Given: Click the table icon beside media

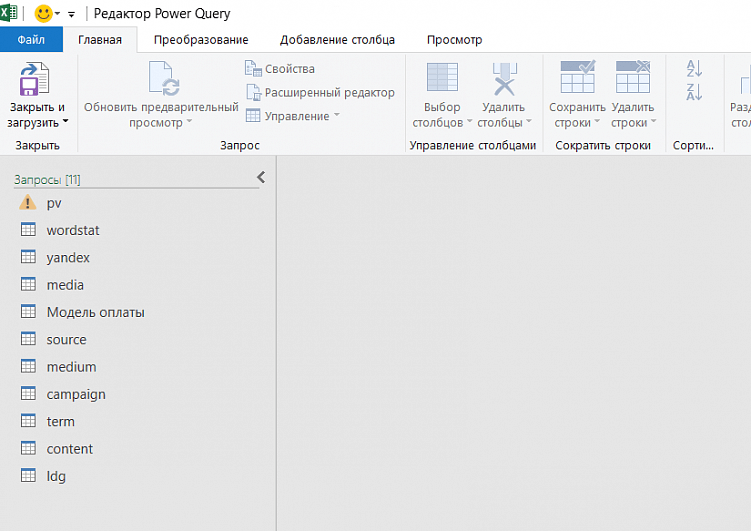Looking at the screenshot, I should pyautogui.click(x=28, y=284).
